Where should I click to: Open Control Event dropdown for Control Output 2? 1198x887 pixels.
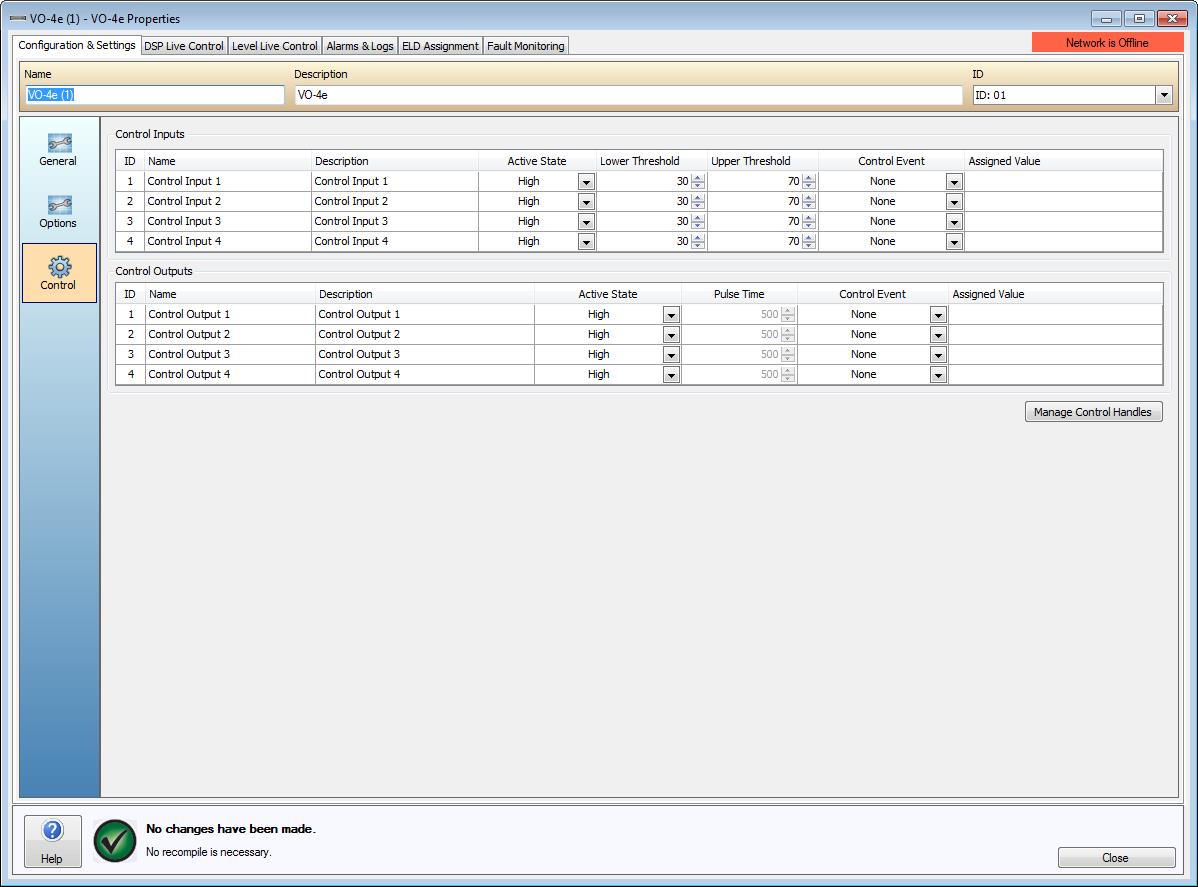(x=938, y=335)
